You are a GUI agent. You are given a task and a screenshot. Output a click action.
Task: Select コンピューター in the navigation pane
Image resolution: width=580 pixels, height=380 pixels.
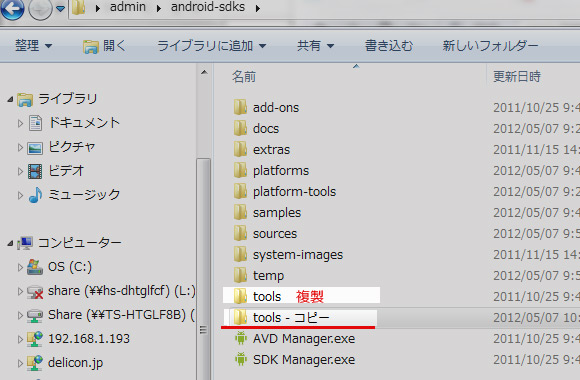(80, 243)
